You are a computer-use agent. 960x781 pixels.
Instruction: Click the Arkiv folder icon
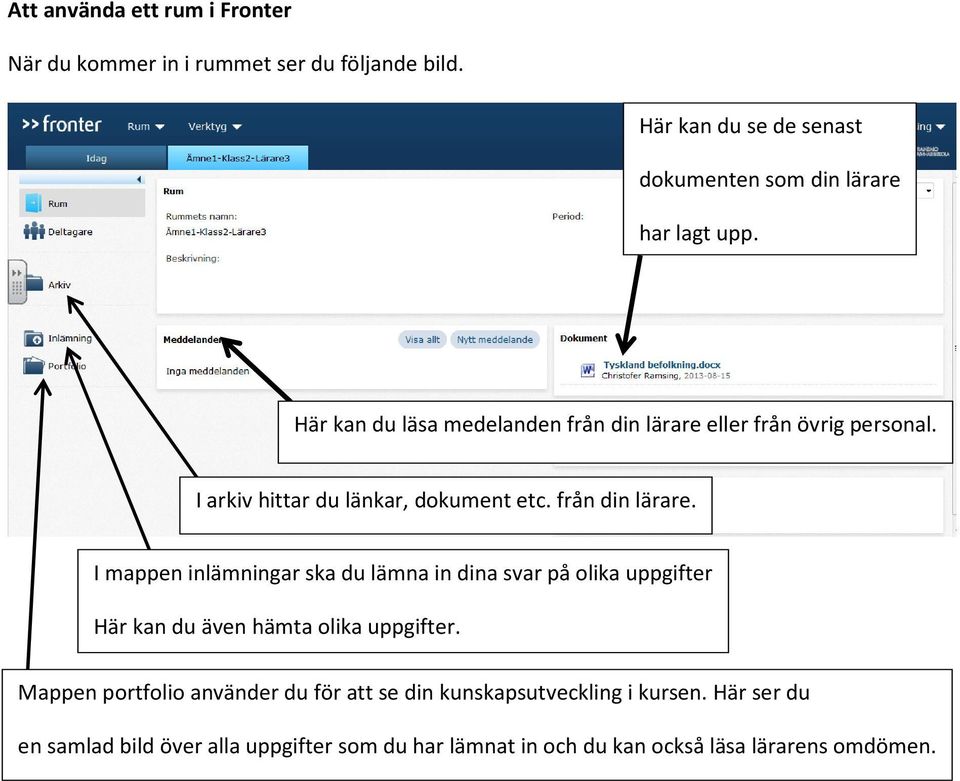[34, 283]
